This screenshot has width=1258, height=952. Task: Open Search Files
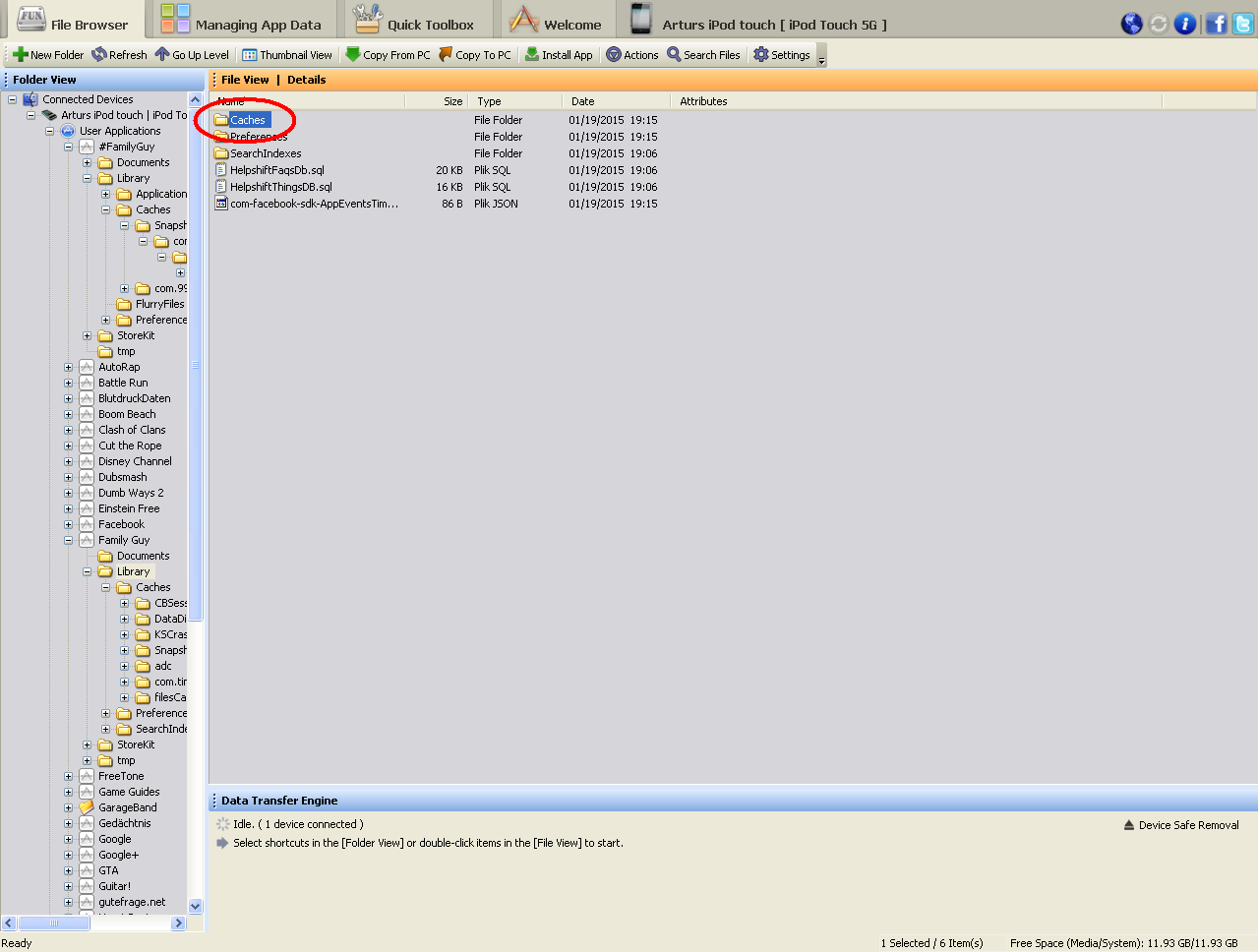point(703,55)
